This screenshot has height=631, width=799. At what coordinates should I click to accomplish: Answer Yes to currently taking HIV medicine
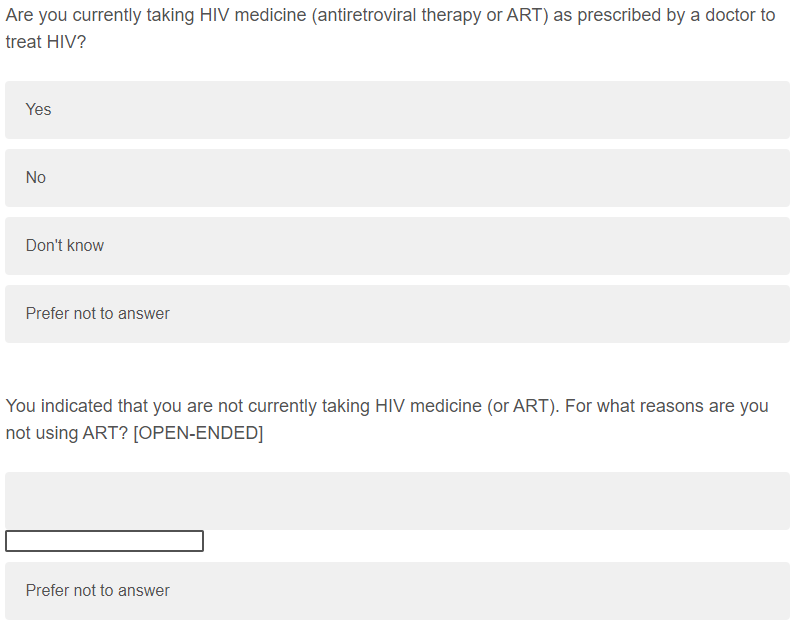[x=397, y=110]
